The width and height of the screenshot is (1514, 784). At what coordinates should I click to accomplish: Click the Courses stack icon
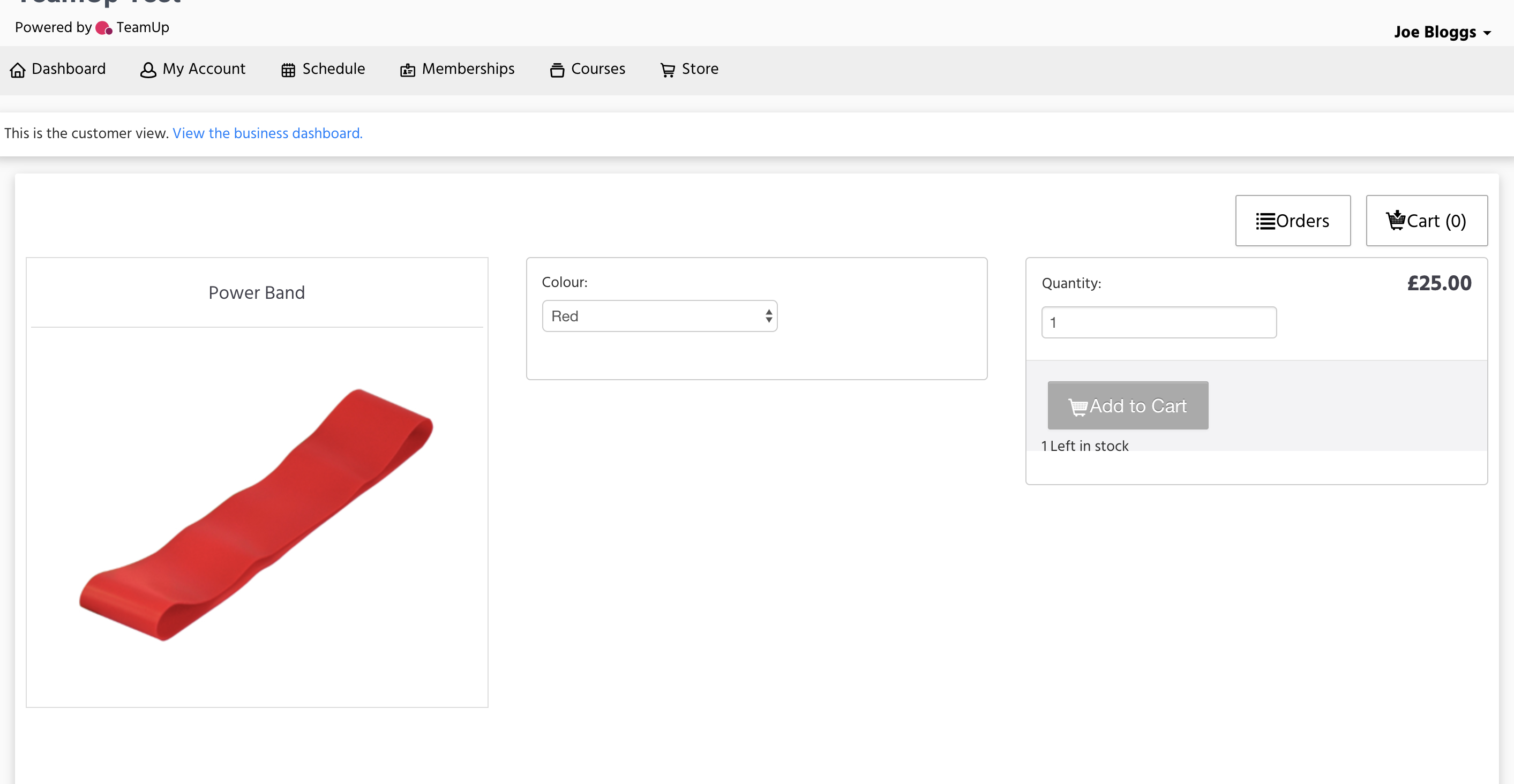[557, 70]
